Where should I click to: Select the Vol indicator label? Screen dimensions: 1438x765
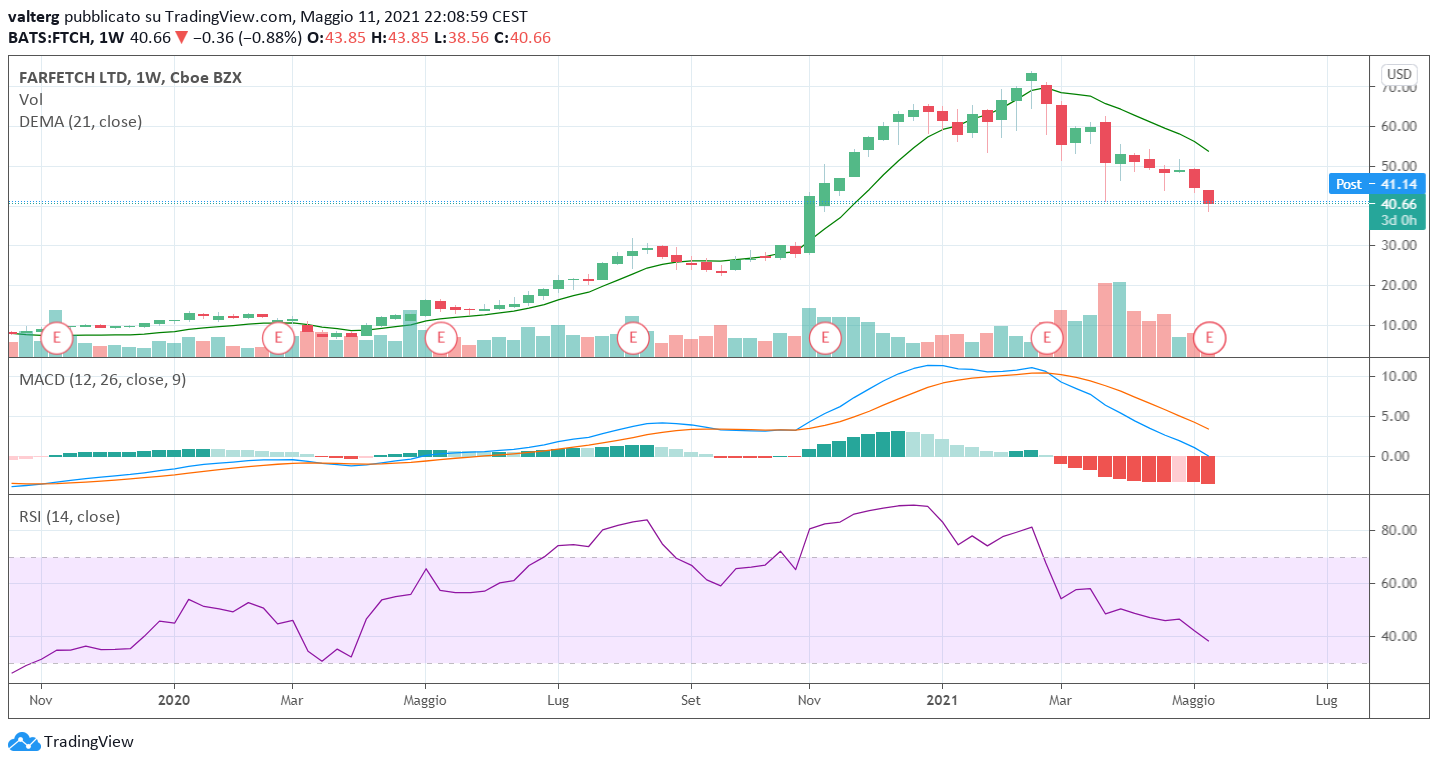(x=31, y=100)
